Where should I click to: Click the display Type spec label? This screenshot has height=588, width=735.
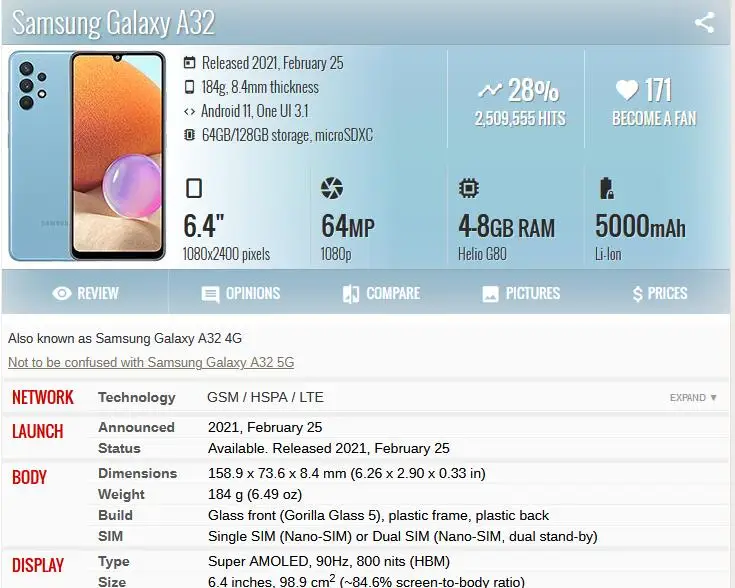coord(113,561)
